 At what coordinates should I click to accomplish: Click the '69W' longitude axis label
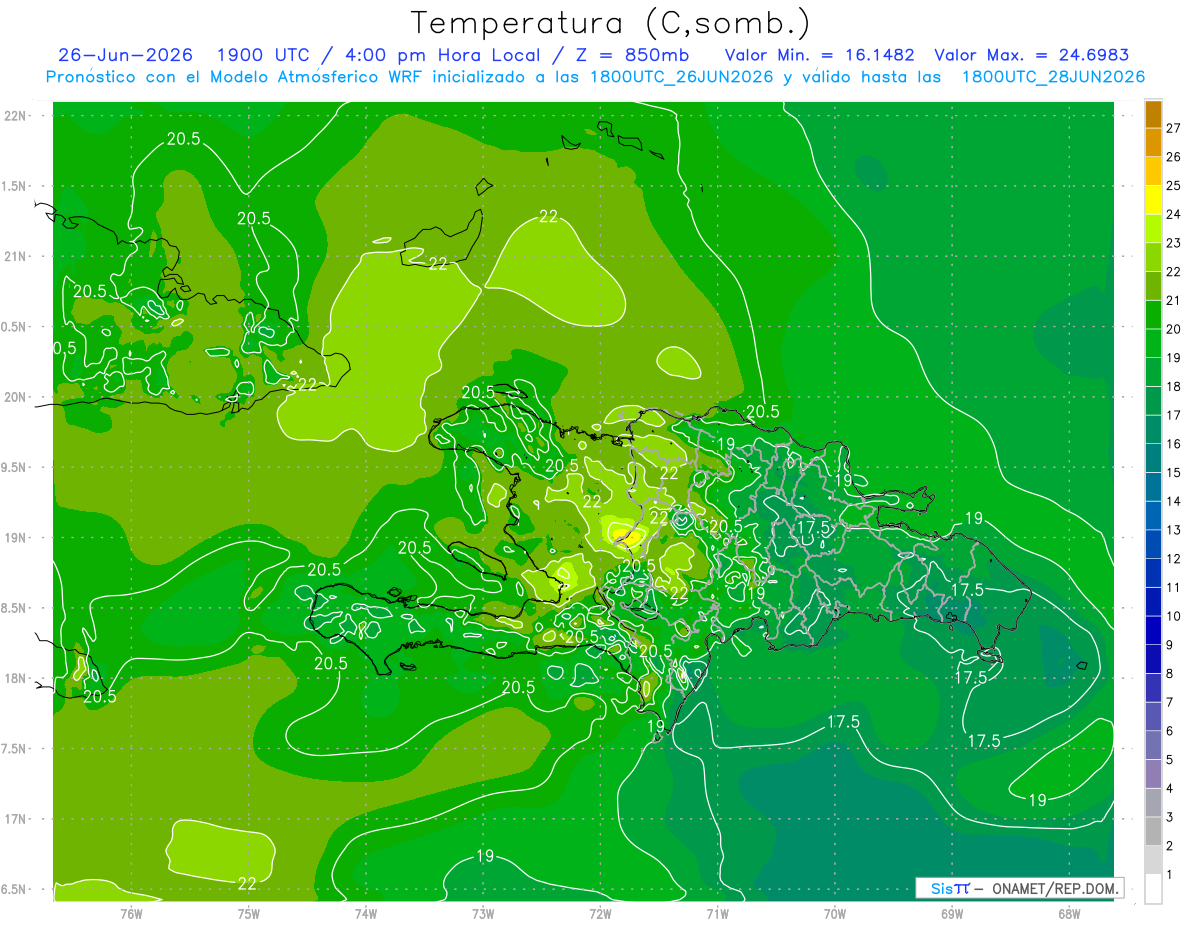[x=952, y=914]
